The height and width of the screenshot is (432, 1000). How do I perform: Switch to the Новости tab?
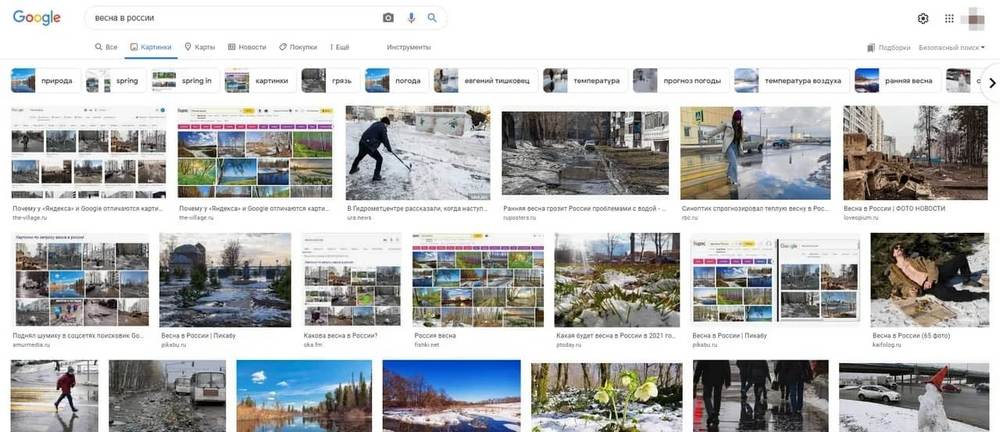pyautogui.click(x=247, y=47)
